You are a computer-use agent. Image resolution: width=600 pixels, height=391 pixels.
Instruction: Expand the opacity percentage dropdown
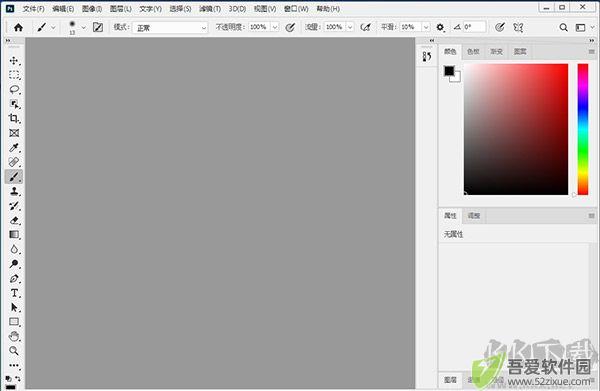(x=275, y=27)
